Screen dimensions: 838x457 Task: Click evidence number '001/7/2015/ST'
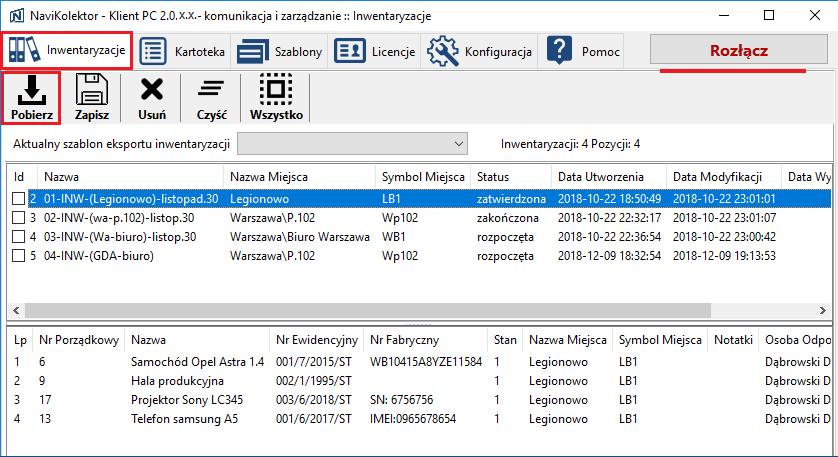314,362
